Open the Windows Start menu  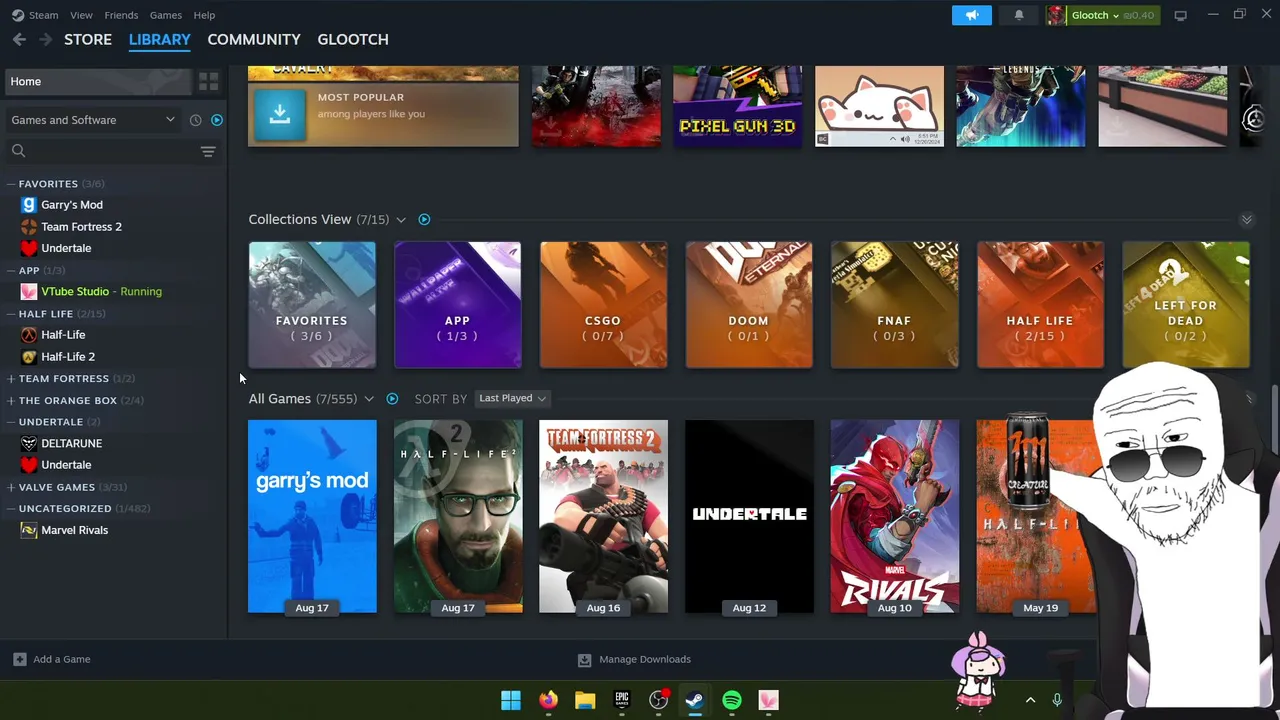pyautogui.click(x=511, y=700)
